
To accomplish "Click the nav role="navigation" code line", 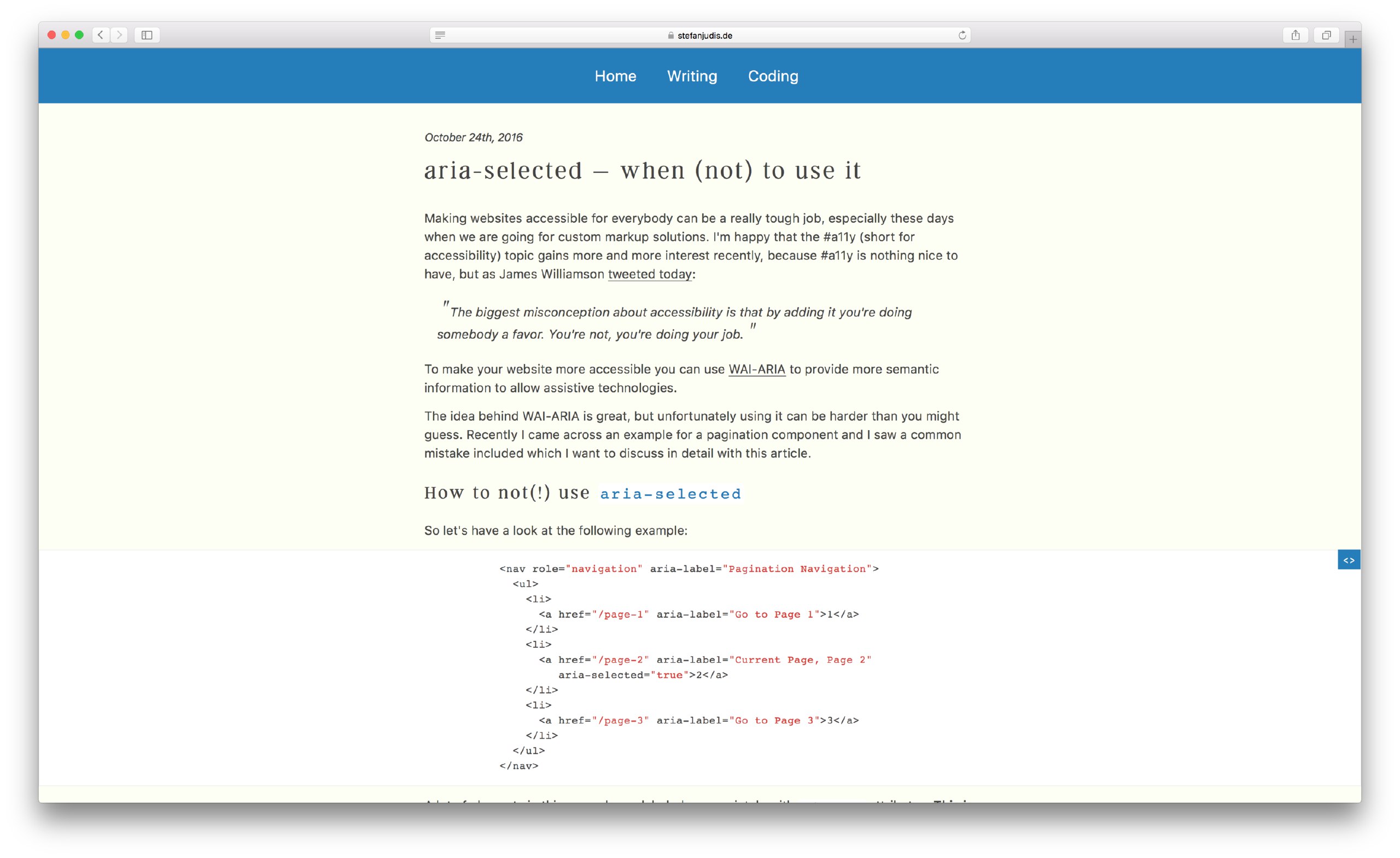I will click(x=689, y=569).
